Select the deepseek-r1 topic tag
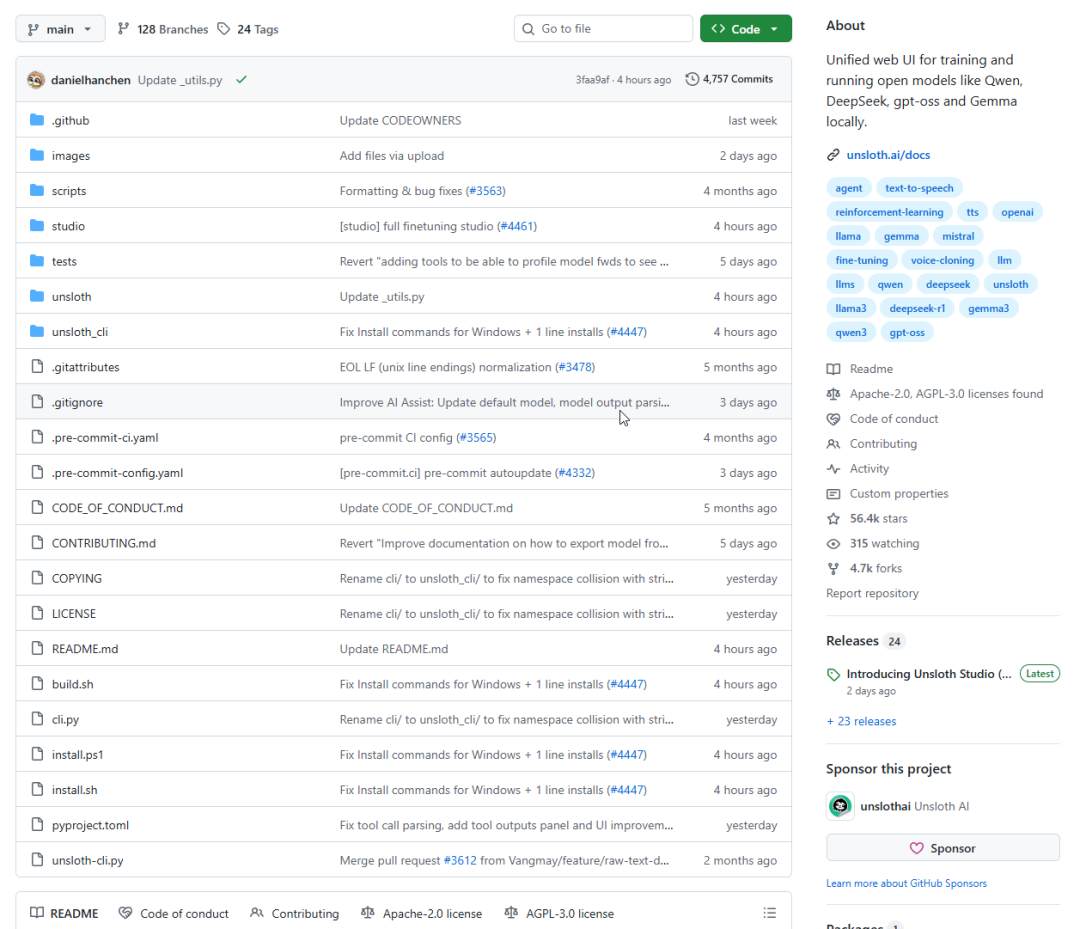The height and width of the screenshot is (929, 1080). (x=917, y=309)
